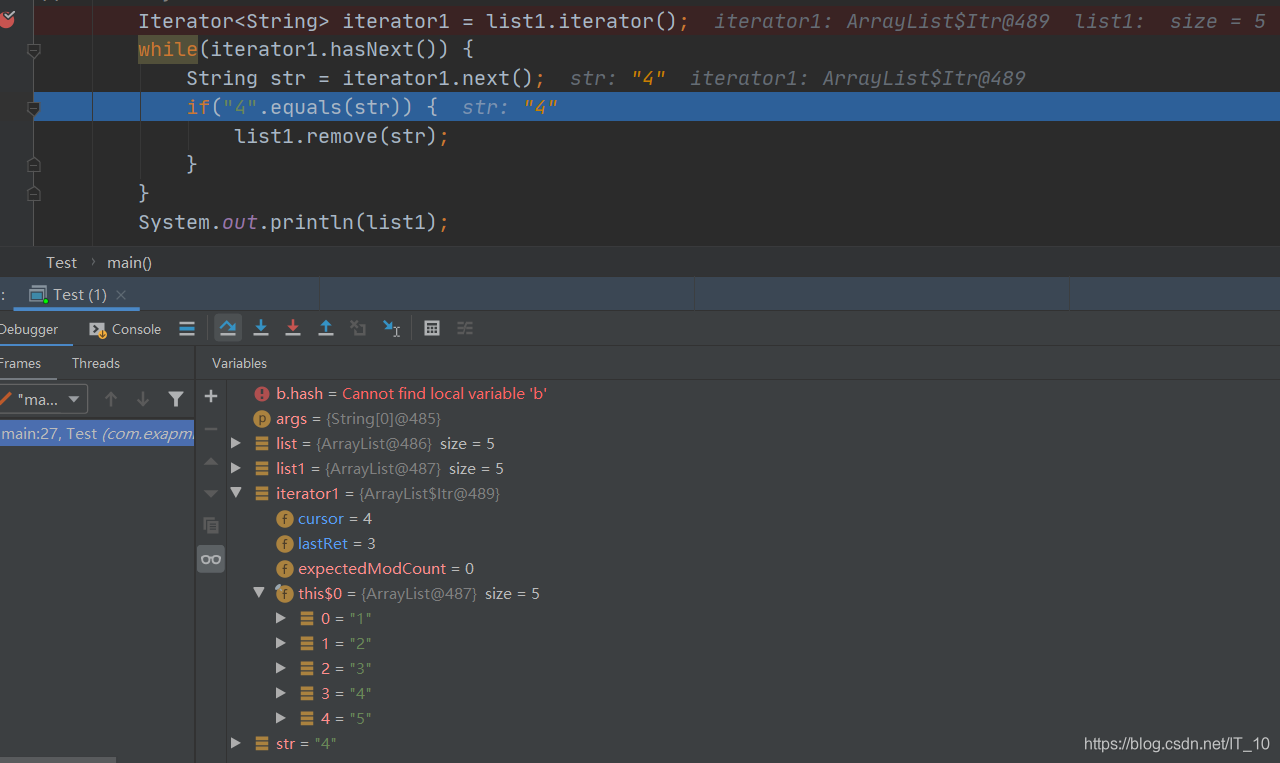This screenshot has width=1280, height=763.
Task: Collapse the this$0 field node
Action: [x=258, y=593]
